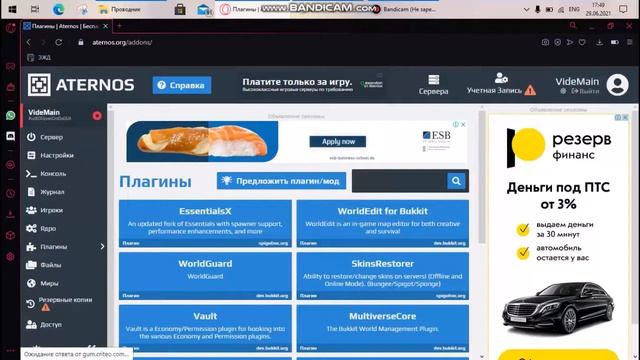Click the Консоль prompt icon
The image size is (640, 360).
coord(31,174)
